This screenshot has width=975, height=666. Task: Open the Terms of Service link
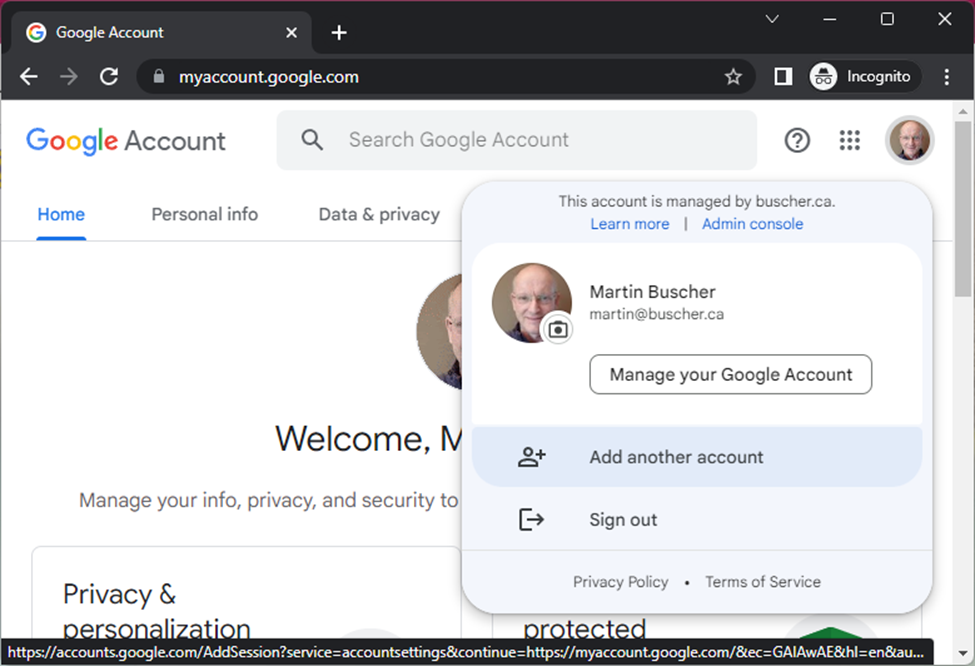click(x=763, y=582)
